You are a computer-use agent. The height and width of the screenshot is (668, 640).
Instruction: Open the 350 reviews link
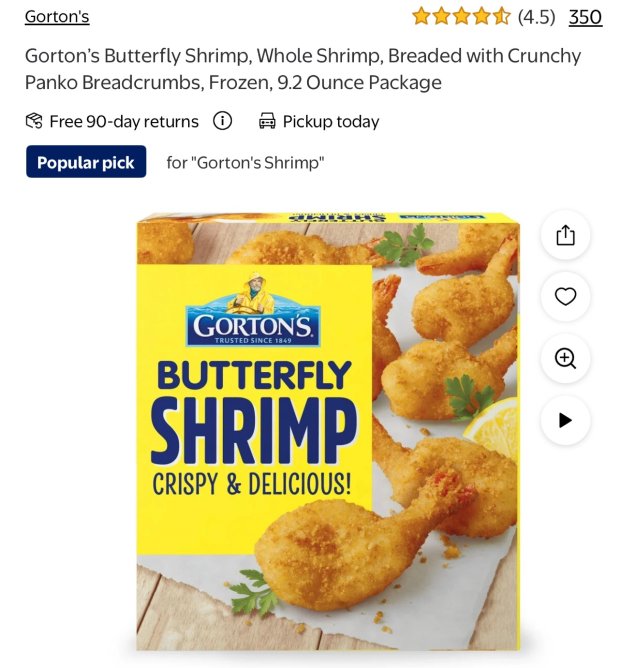[x=585, y=17]
